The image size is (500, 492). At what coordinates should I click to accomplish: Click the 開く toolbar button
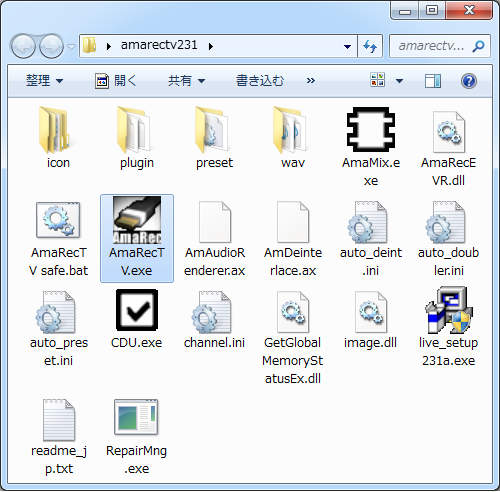coord(116,81)
